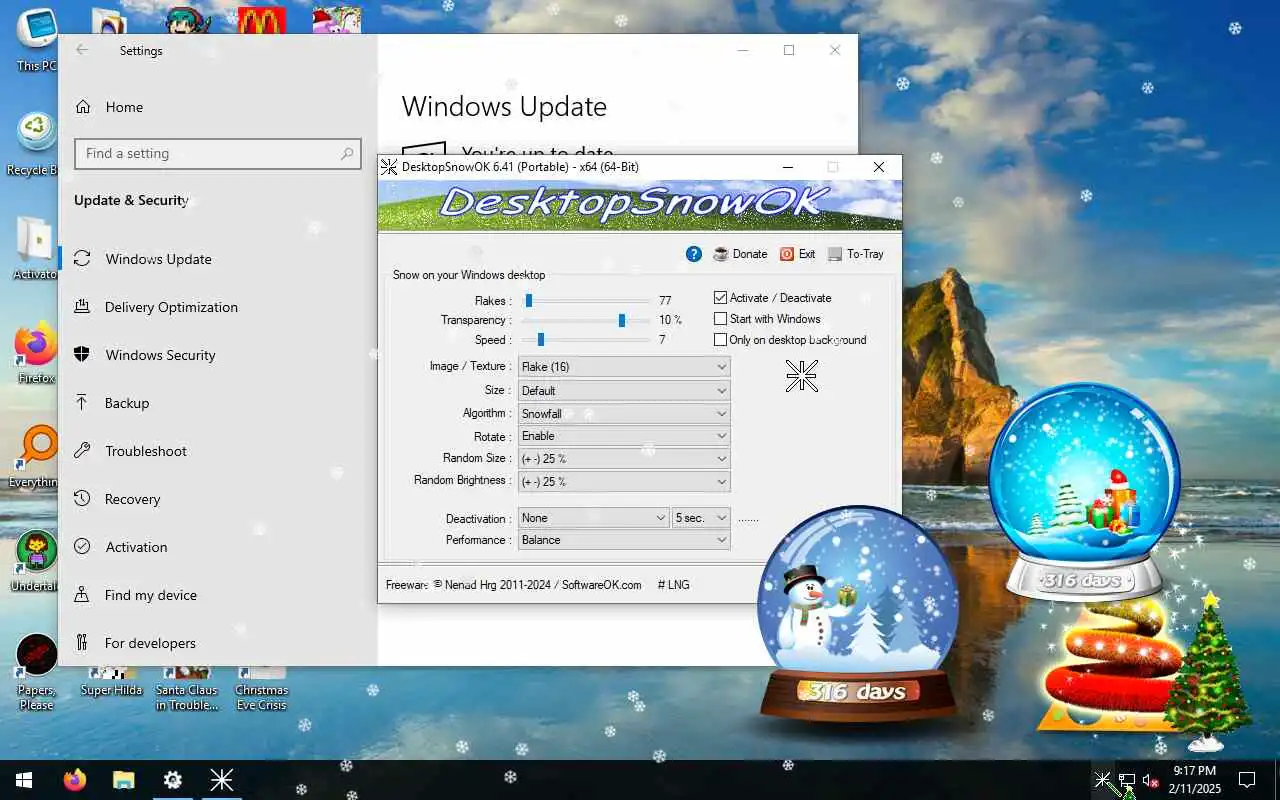This screenshot has height=800, width=1280.
Task: Click the Transparency slider thumb
Action: pyautogui.click(x=622, y=320)
